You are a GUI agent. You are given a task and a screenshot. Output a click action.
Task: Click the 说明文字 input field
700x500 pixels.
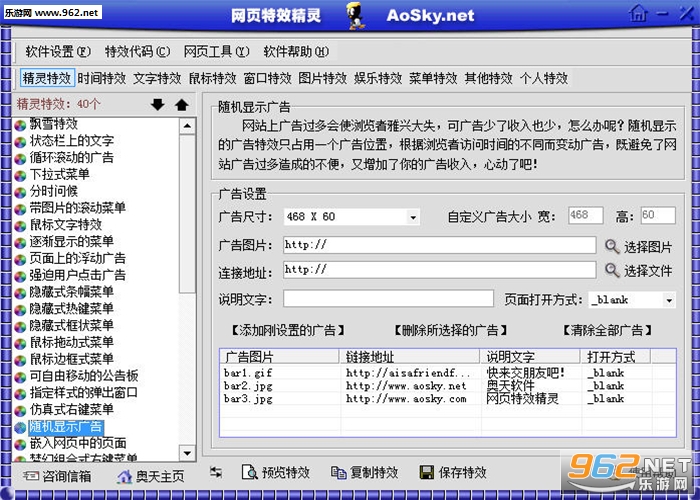point(388,299)
